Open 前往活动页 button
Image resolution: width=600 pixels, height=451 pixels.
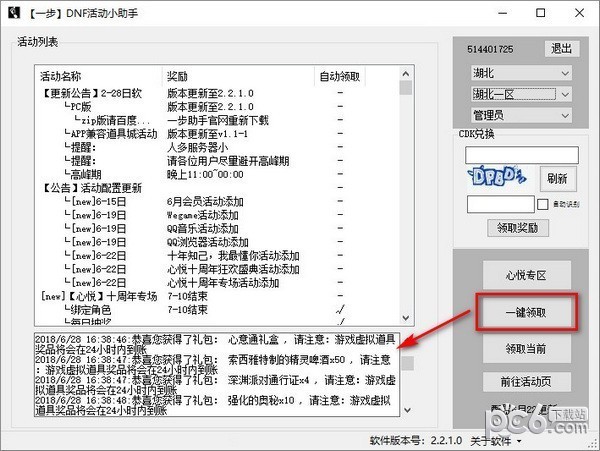pyautogui.click(x=527, y=381)
